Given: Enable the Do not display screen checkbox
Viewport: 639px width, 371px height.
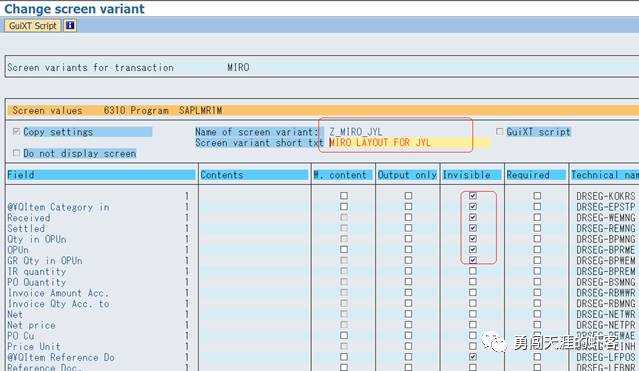Looking at the screenshot, I should pyautogui.click(x=16, y=153).
